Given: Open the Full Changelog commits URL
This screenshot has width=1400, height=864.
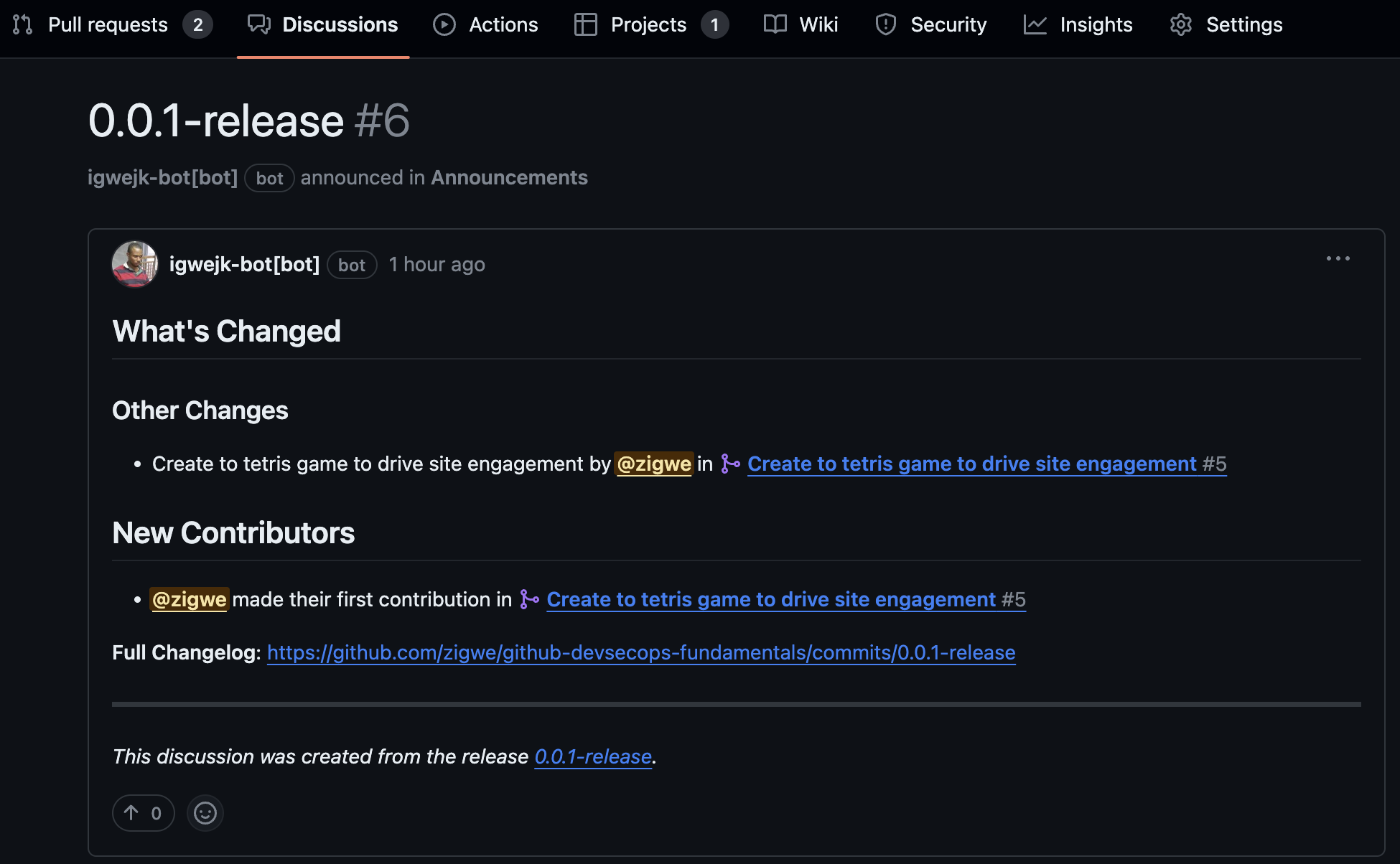Looking at the screenshot, I should [x=641, y=652].
